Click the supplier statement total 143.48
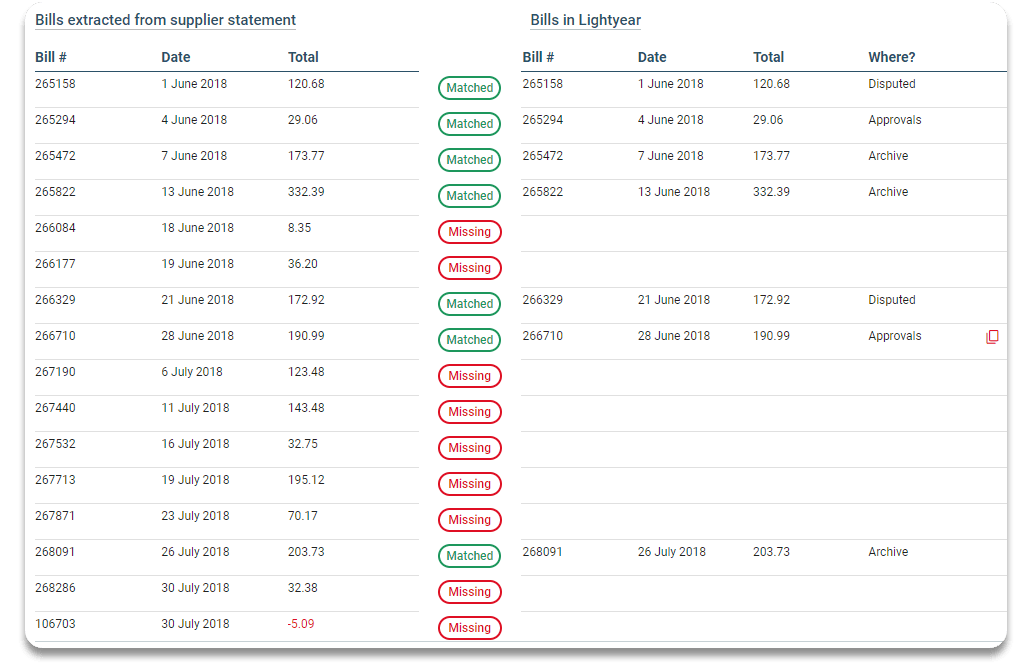 [306, 408]
